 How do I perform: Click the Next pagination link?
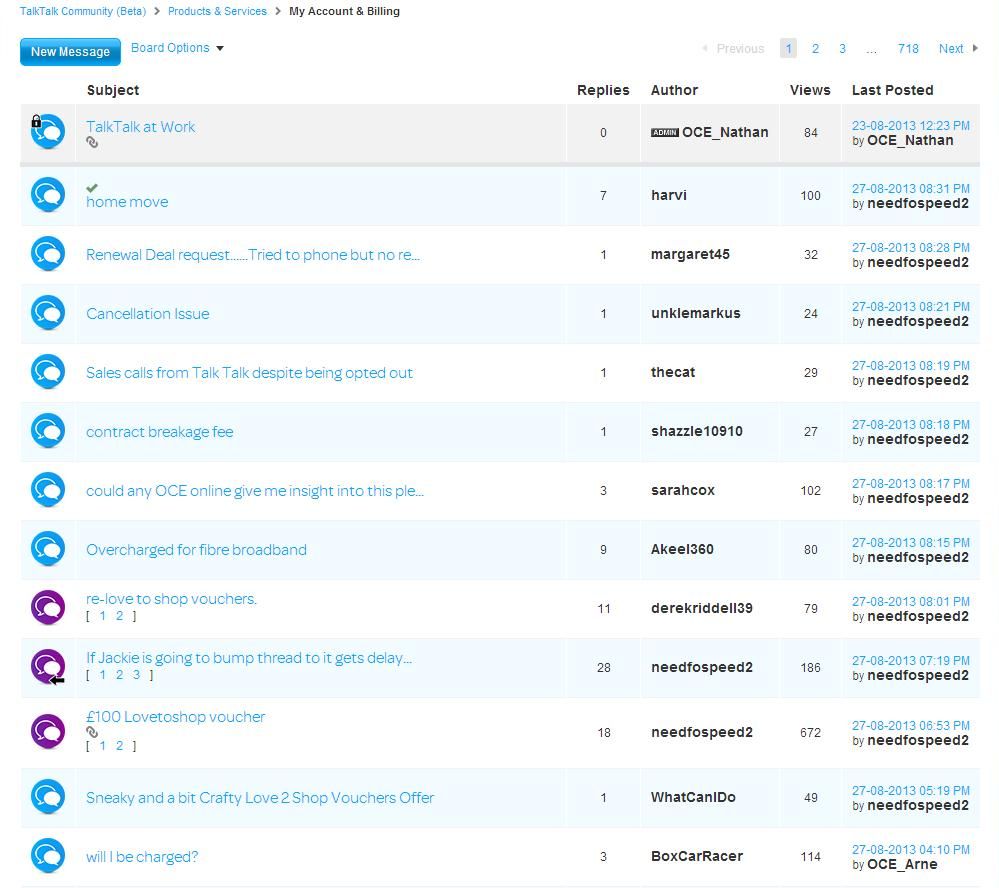951,48
